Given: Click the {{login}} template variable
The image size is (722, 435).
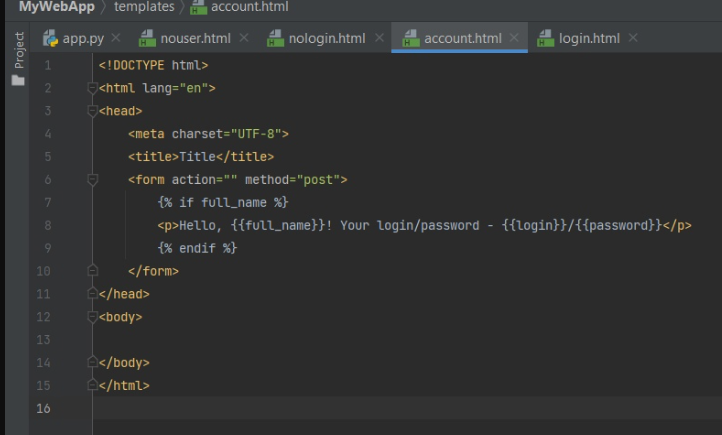Looking at the screenshot, I should click(x=534, y=226).
